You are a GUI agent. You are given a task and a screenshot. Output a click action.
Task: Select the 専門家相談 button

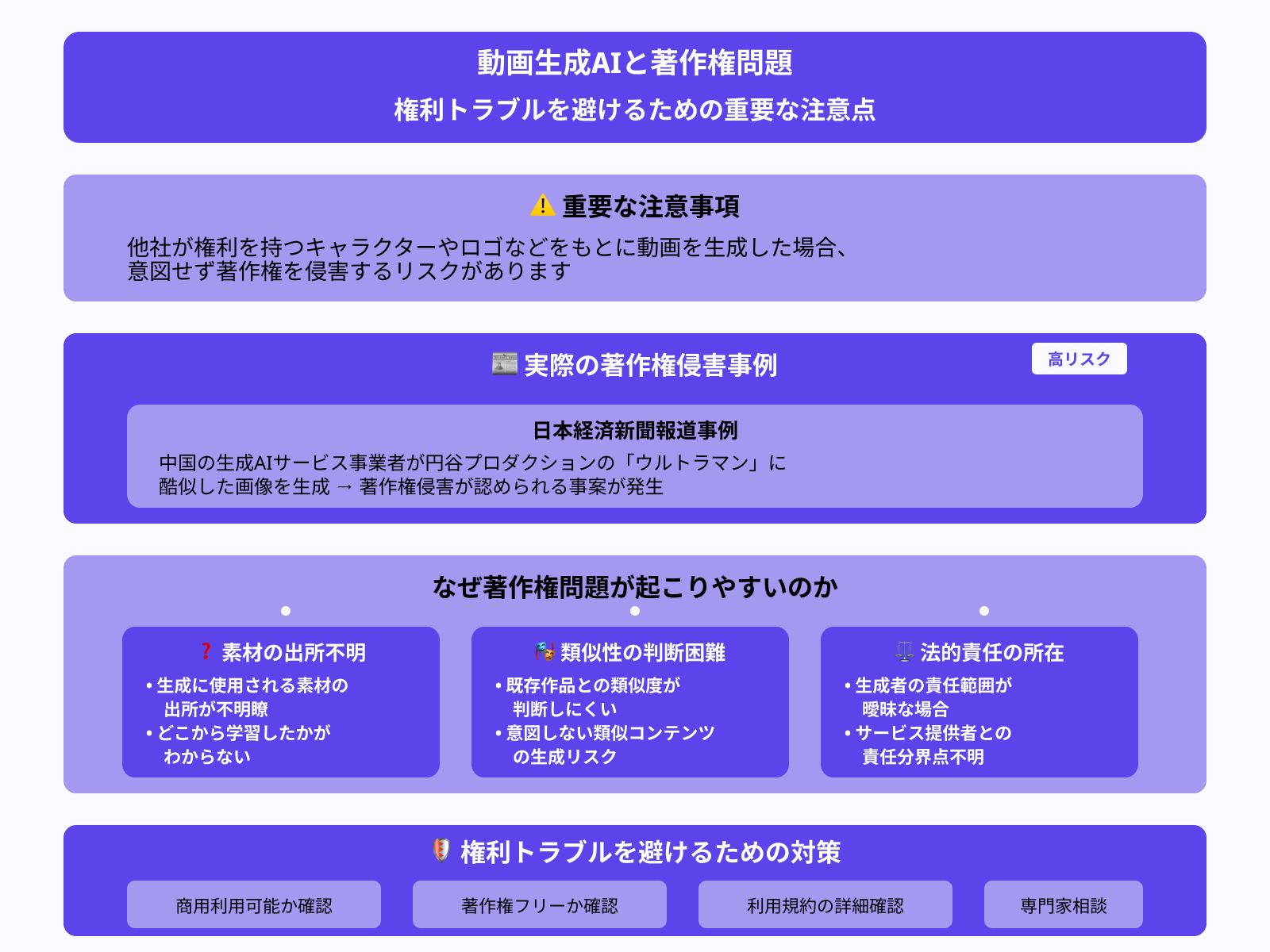pyautogui.click(x=1064, y=904)
